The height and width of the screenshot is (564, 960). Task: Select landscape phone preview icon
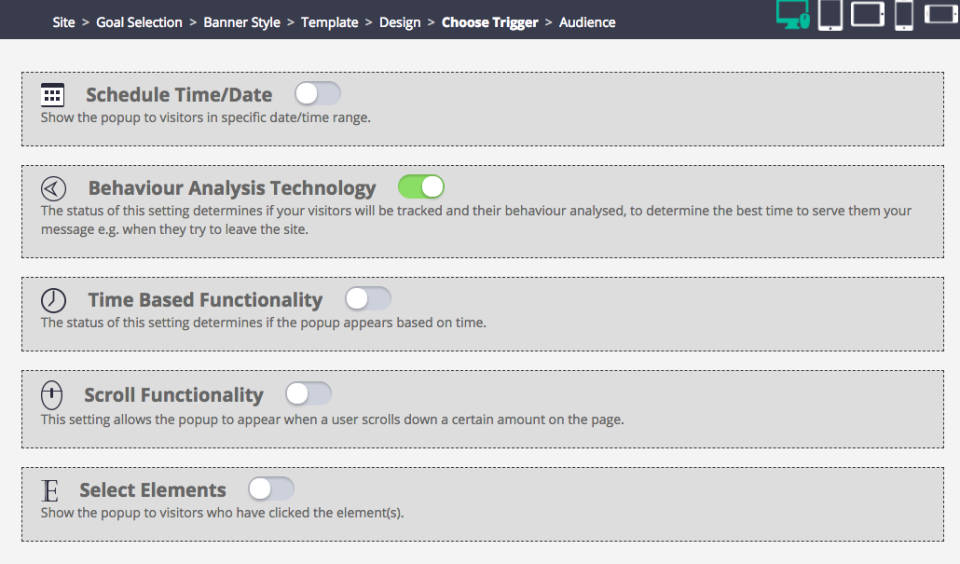pos(940,15)
